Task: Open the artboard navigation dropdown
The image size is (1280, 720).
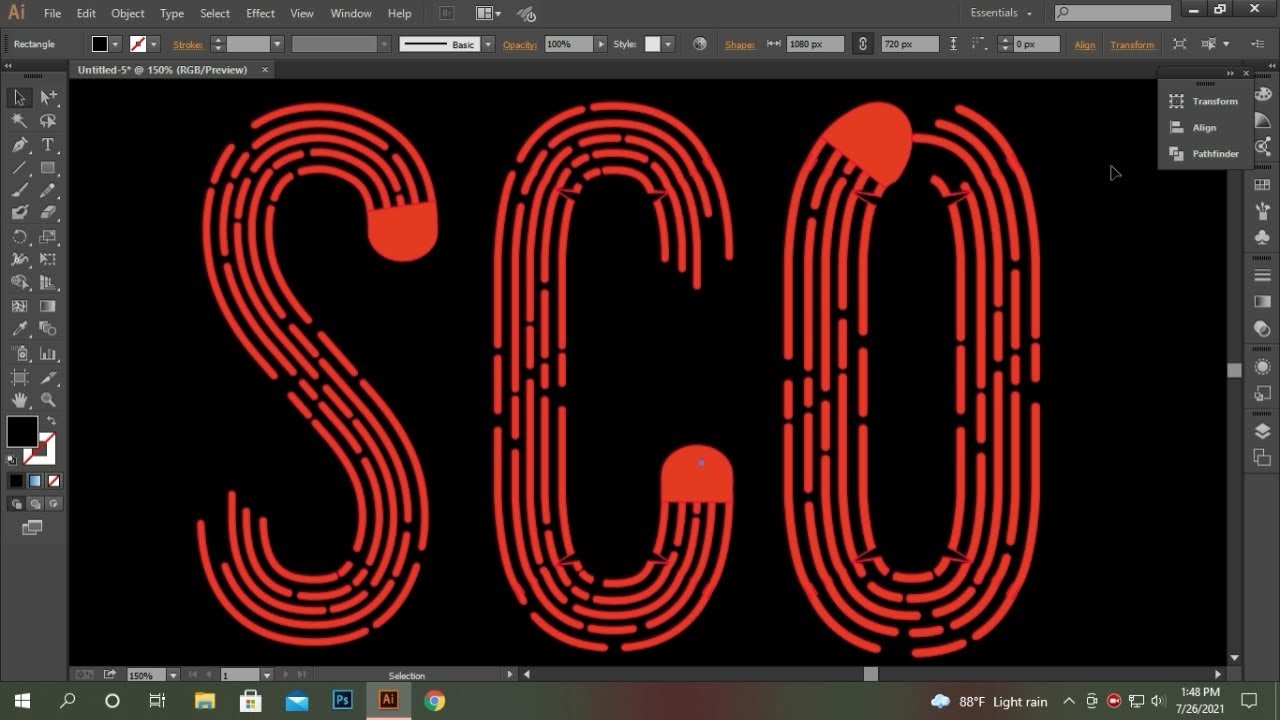Action: [x=267, y=675]
